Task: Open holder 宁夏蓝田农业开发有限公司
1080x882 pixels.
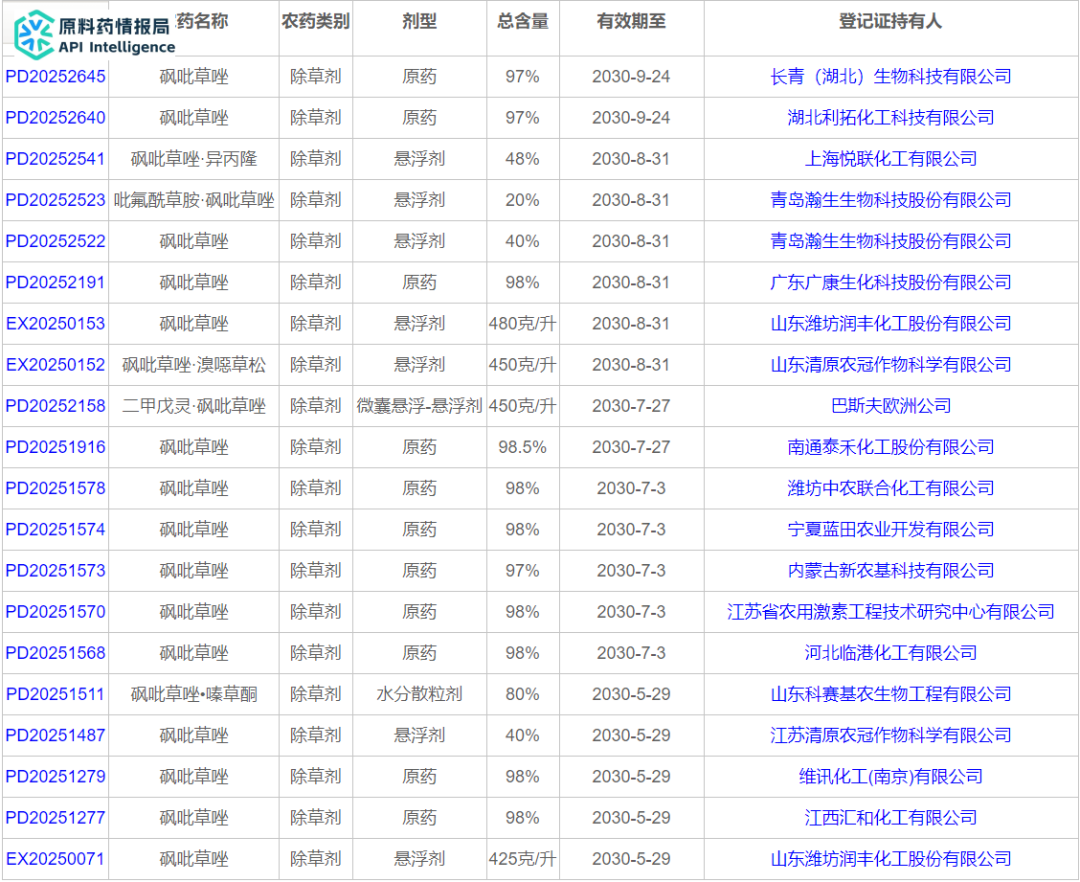Action: (891, 529)
